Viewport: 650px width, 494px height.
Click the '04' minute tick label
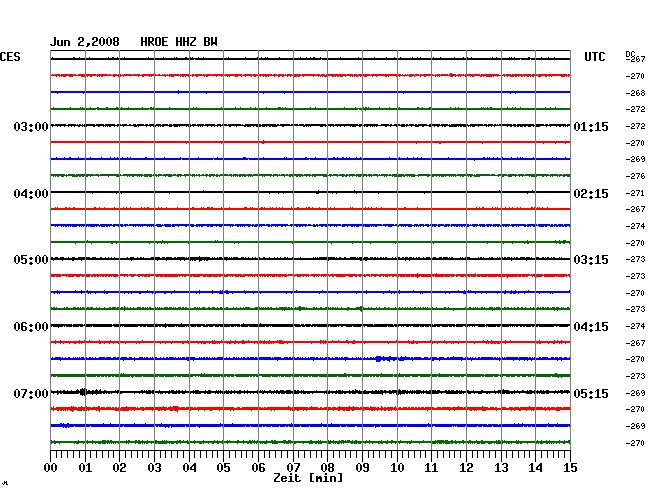(189, 468)
